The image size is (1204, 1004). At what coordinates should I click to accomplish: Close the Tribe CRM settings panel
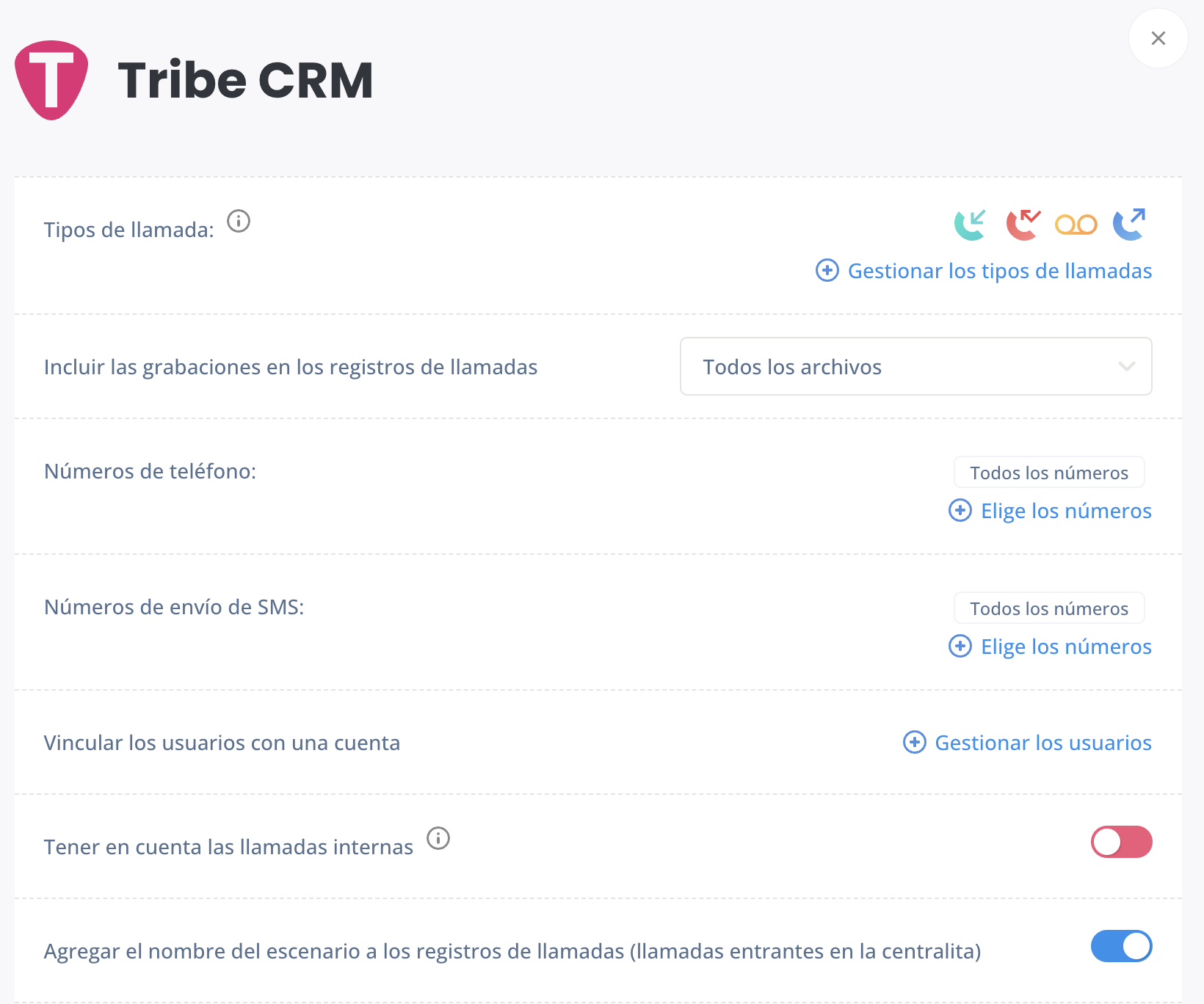click(x=1158, y=38)
